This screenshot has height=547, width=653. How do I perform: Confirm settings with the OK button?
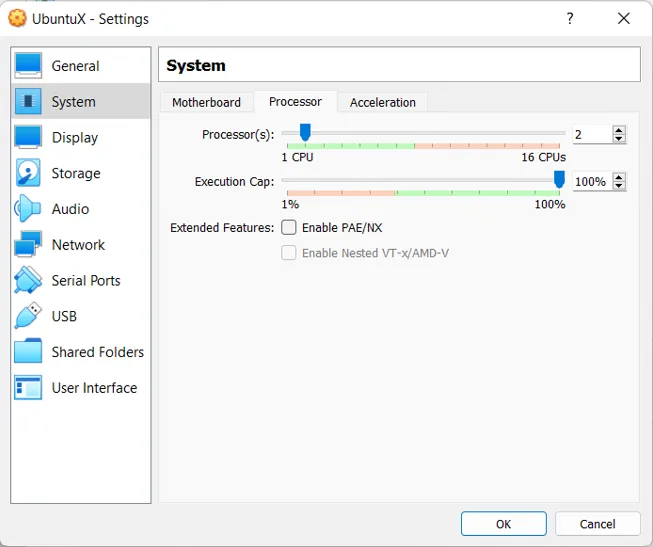[x=503, y=524]
